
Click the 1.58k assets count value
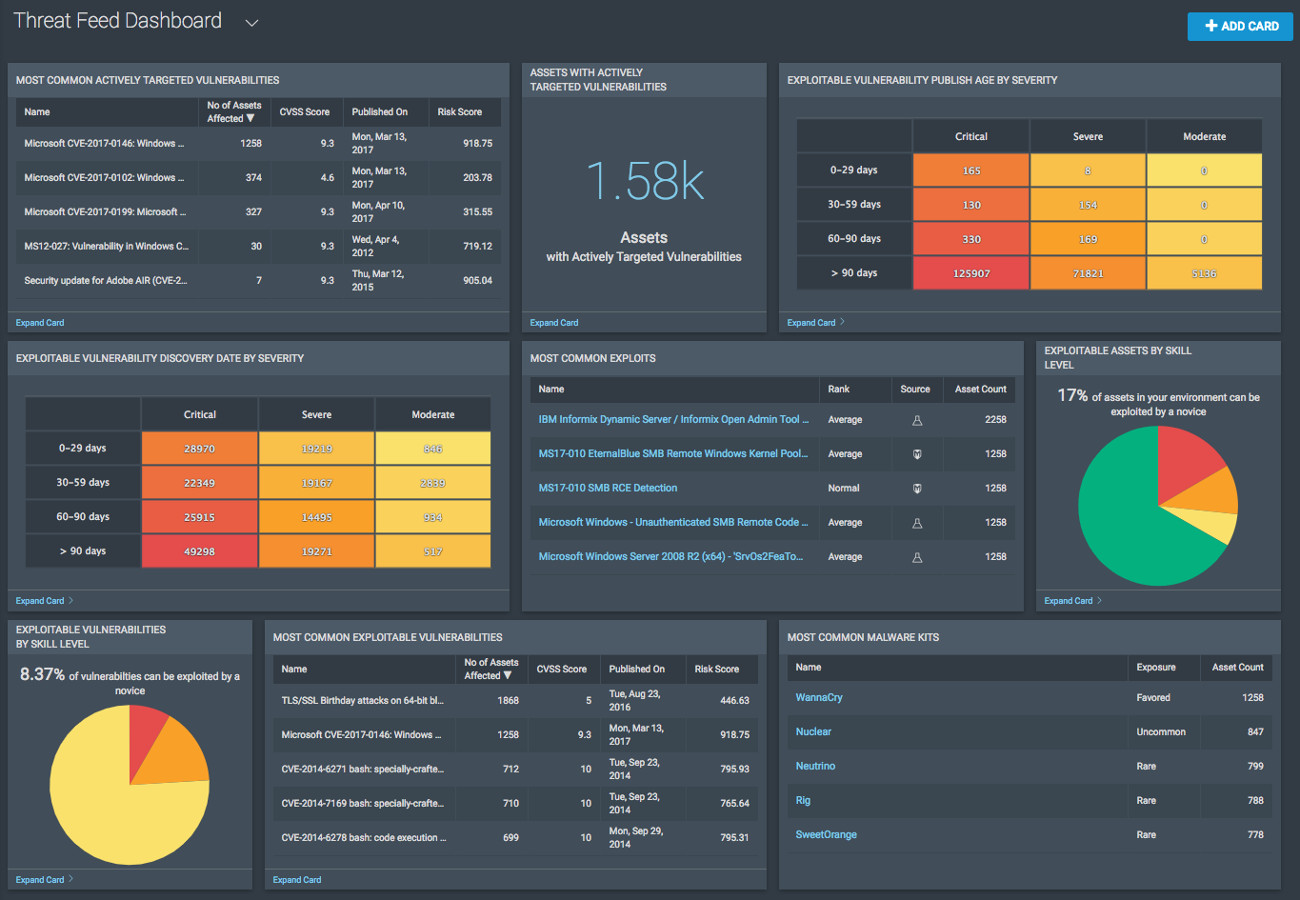tap(644, 182)
